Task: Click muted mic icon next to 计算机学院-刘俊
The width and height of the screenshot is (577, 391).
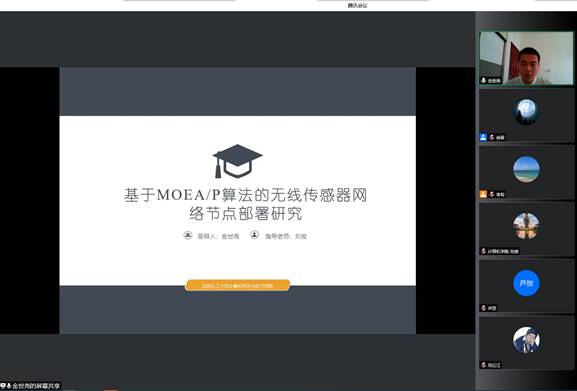Action: pos(484,251)
